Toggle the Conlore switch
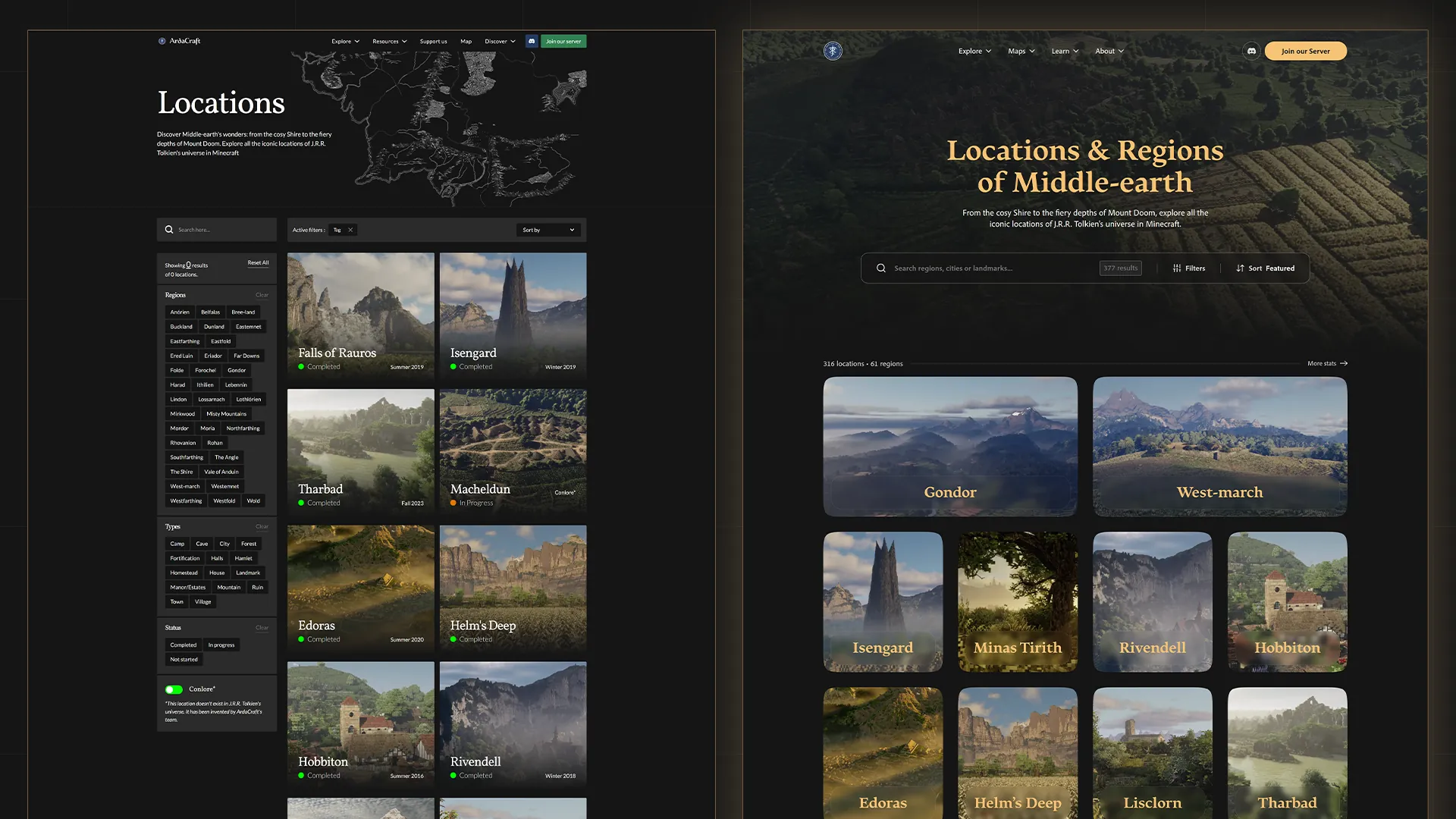Image resolution: width=1456 pixels, height=819 pixels. coord(174,689)
